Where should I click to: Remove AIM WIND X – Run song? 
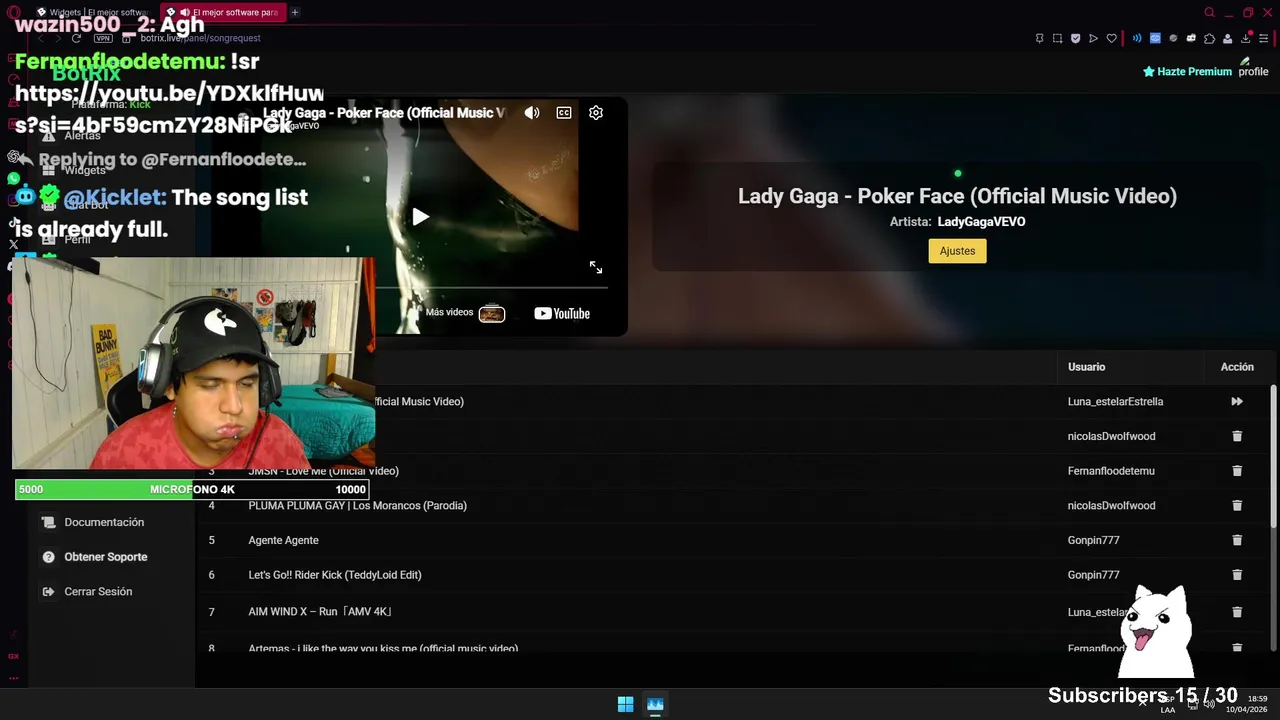[x=1237, y=612]
